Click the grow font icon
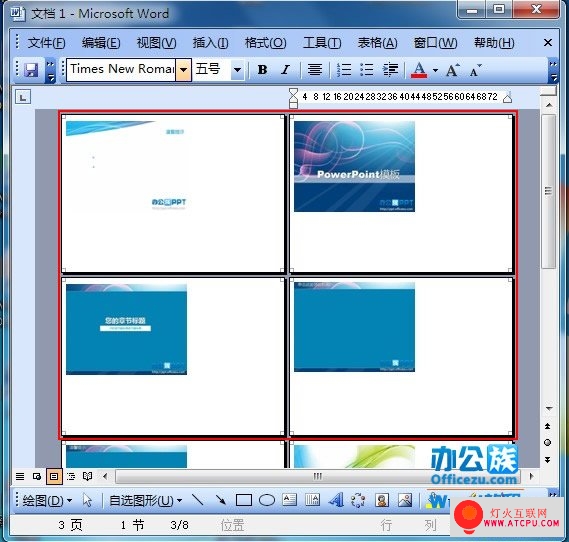Image resolution: width=569 pixels, height=542 pixels. [452, 70]
